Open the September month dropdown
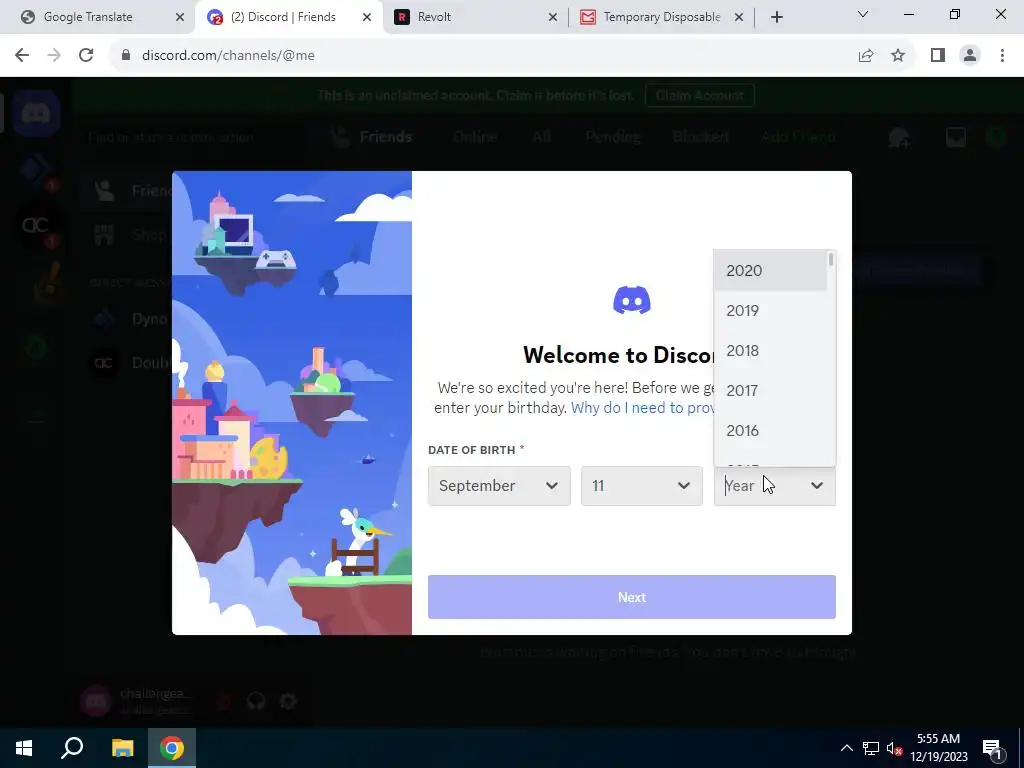 tap(499, 486)
